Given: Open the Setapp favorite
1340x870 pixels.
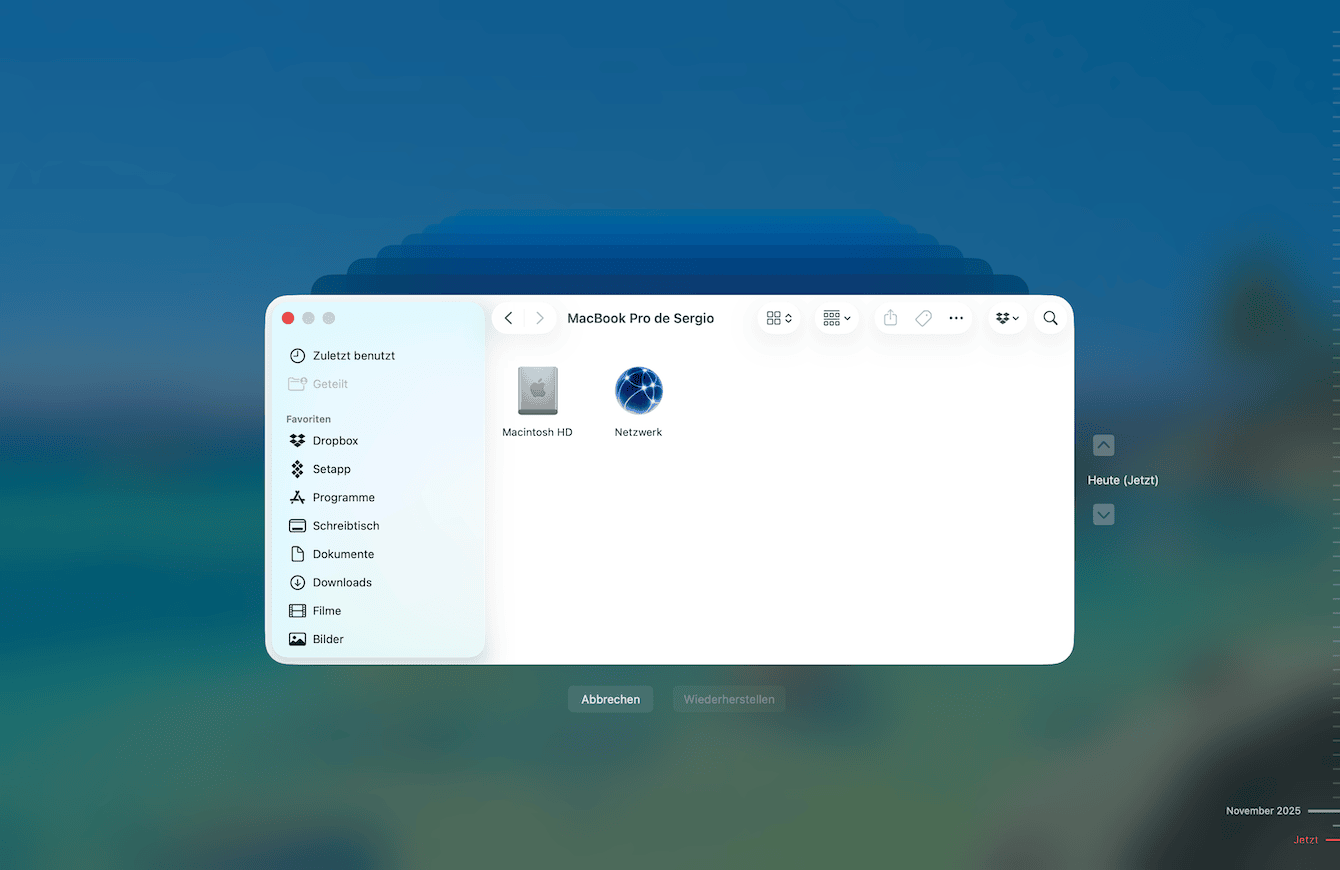Looking at the screenshot, I should point(331,468).
